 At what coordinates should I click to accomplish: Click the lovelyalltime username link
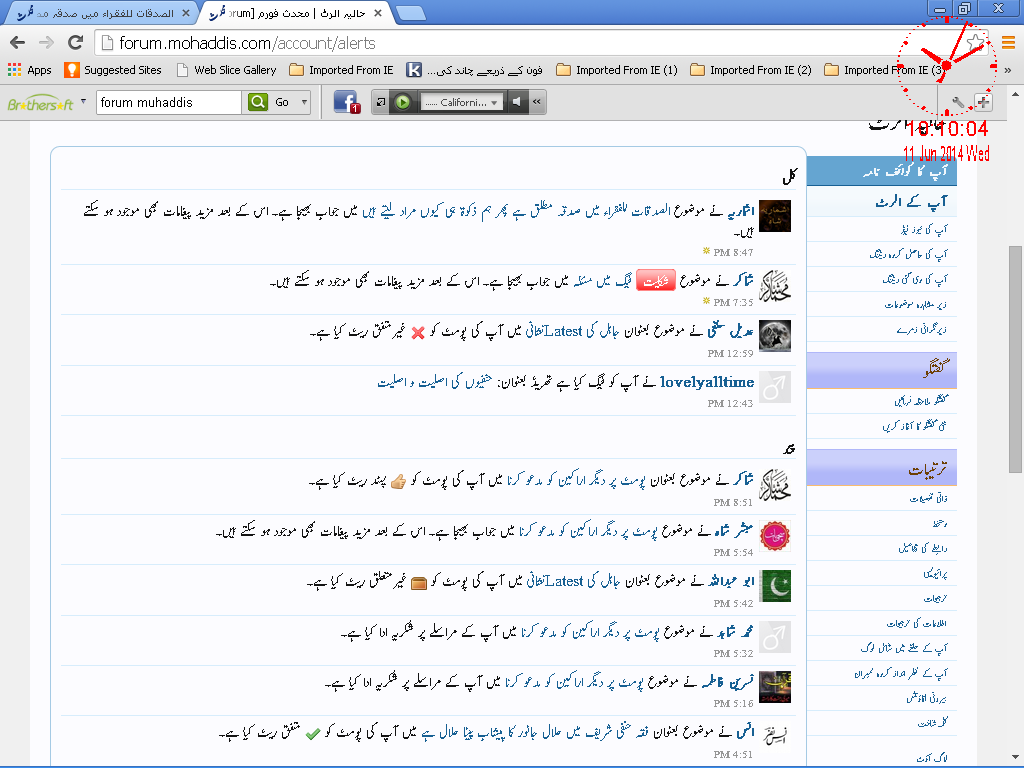(707, 382)
